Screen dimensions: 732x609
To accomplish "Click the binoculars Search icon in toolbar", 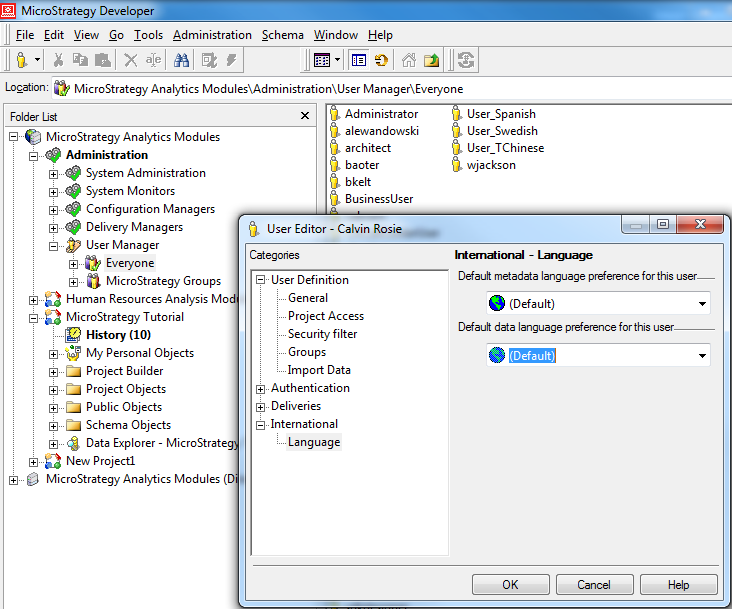I will [x=182, y=60].
